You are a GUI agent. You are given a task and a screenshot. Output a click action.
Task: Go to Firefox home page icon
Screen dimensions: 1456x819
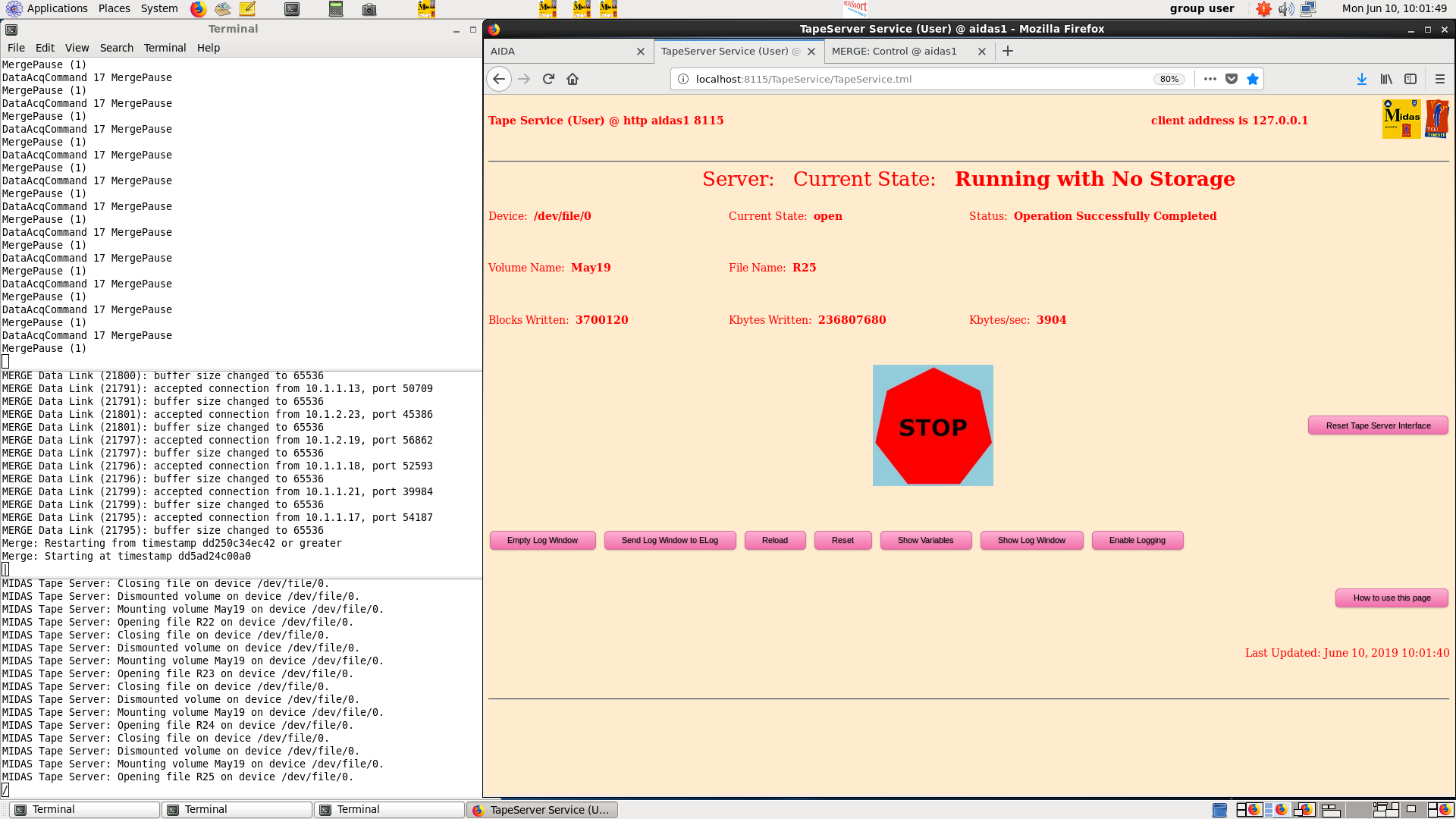click(573, 79)
